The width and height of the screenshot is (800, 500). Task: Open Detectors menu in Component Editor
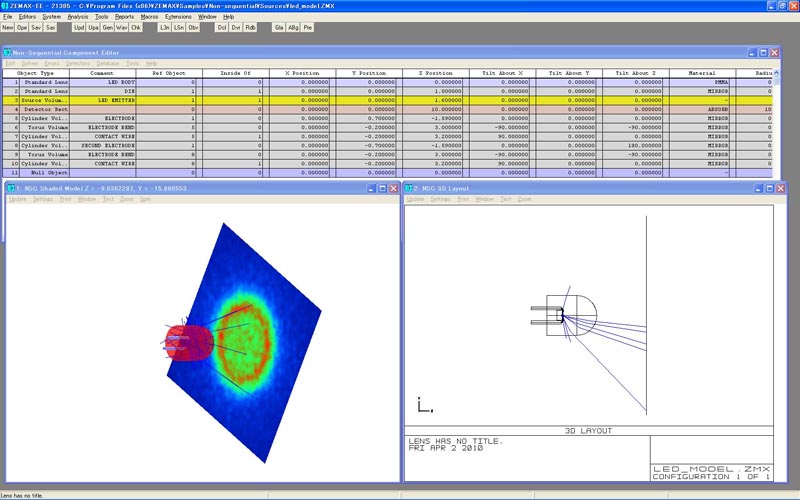[x=77, y=63]
